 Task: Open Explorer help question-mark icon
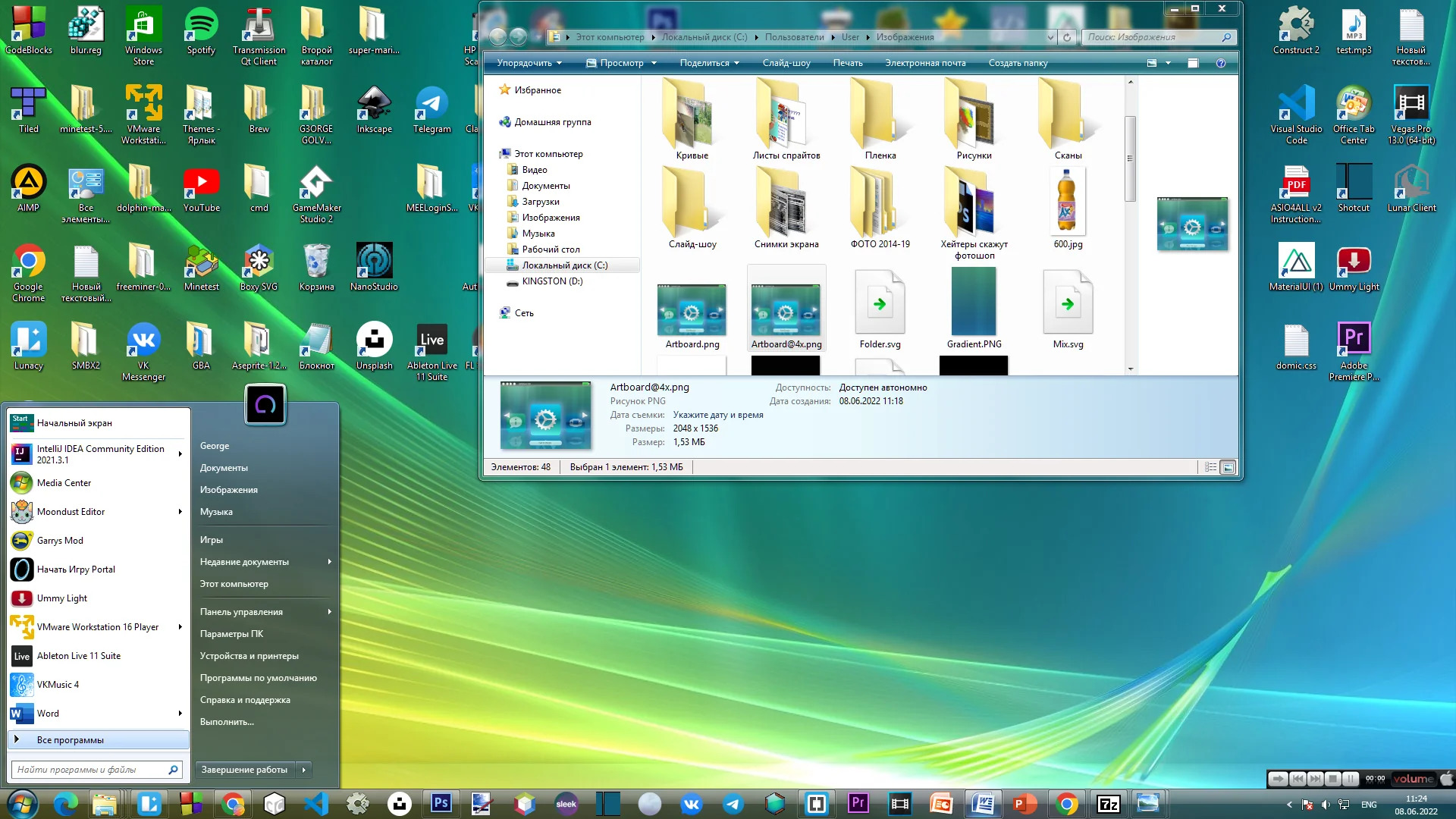pyautogui.click(x=1221, y=63)
